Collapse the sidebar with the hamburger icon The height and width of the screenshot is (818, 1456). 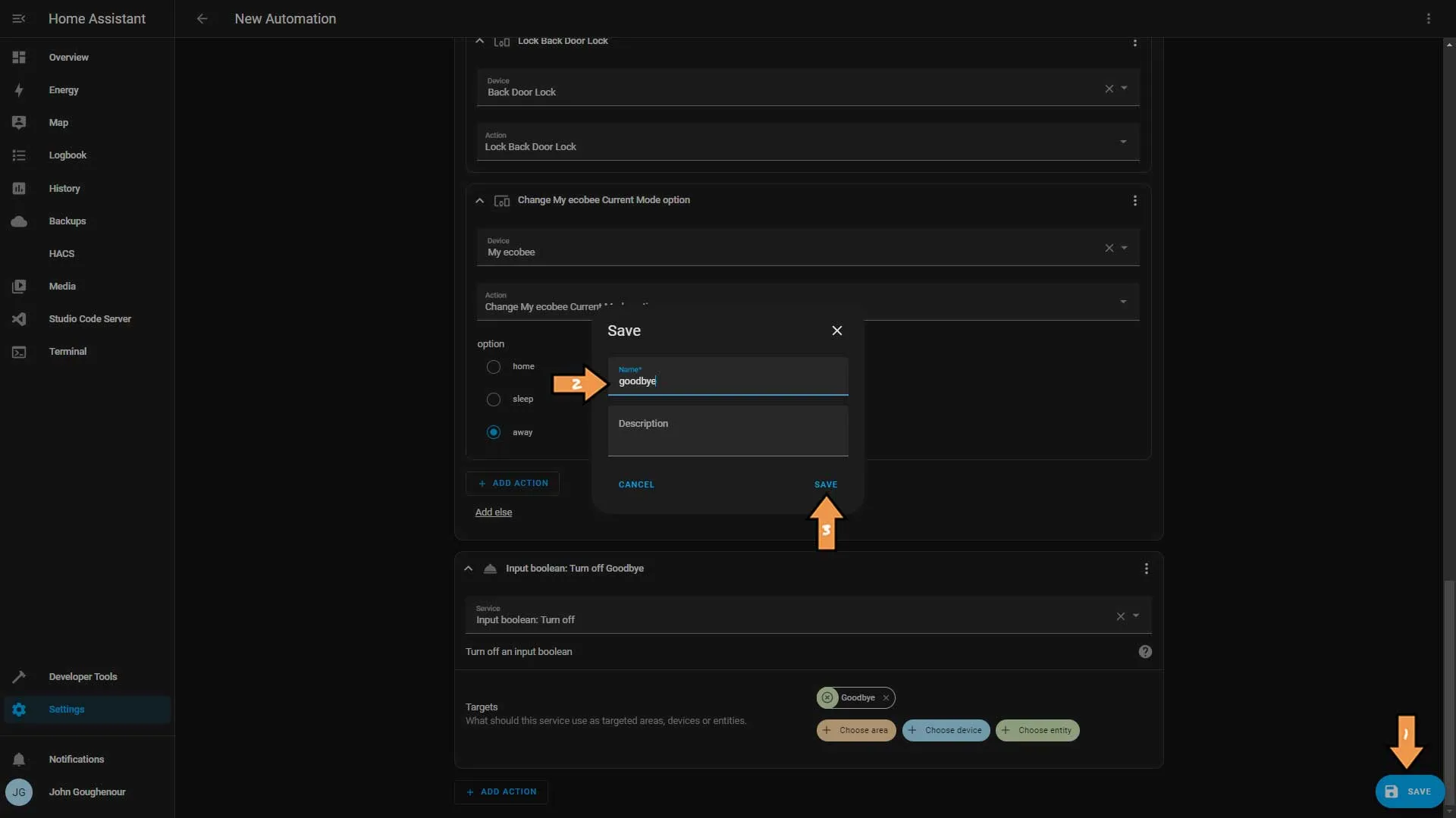click(x=19, y=18)
